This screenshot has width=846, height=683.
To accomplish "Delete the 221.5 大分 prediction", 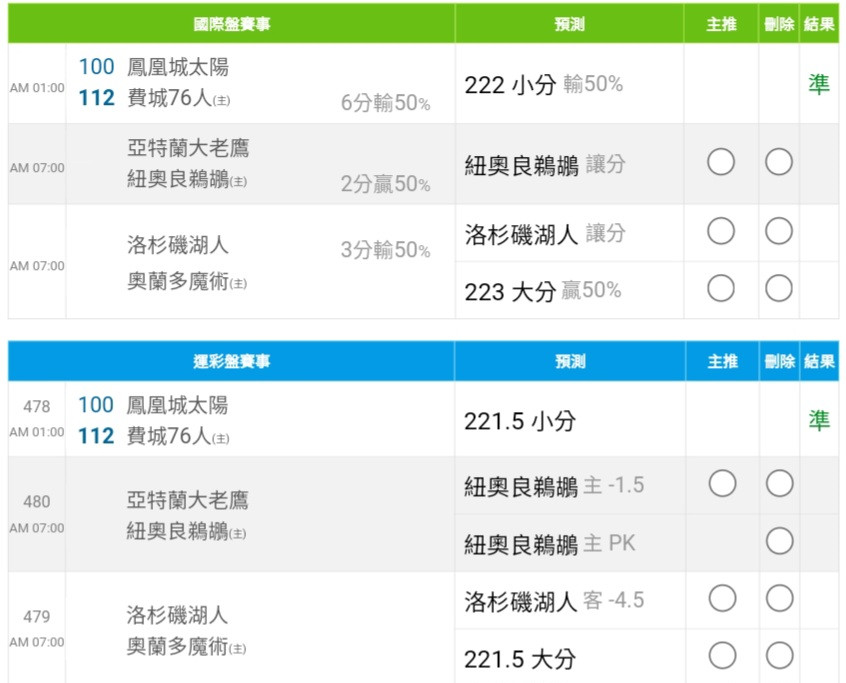I will [778, 656].
